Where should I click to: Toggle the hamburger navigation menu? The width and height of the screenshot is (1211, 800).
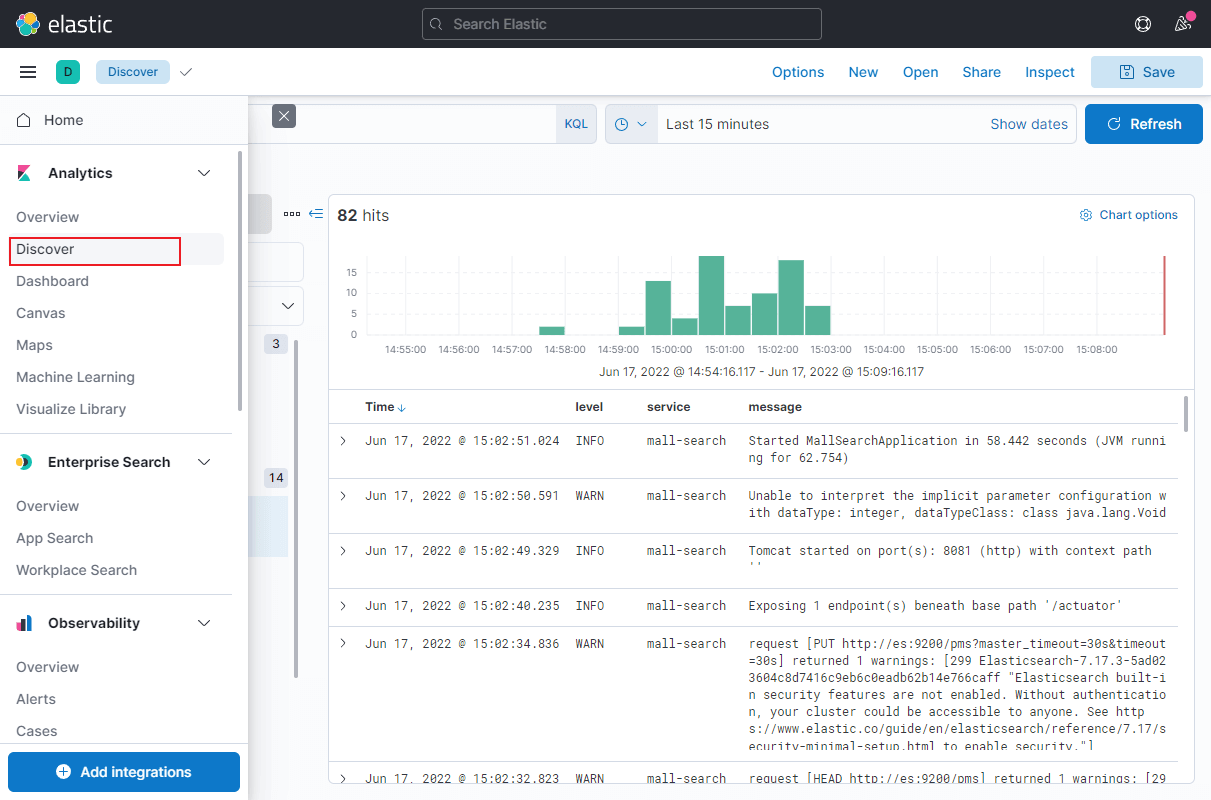coord(28,72)
